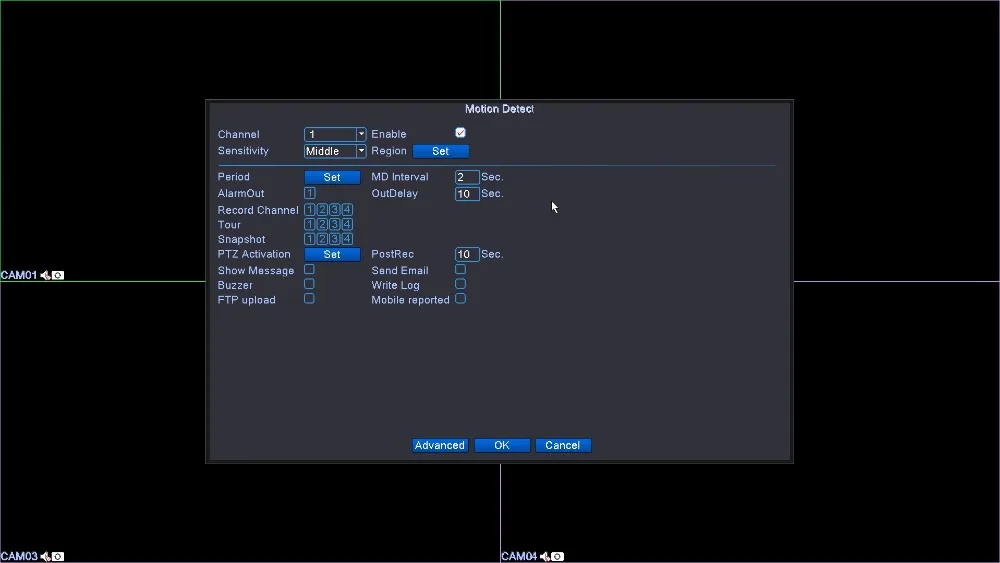Click the OK button
1000x563 pixels.
502,446
